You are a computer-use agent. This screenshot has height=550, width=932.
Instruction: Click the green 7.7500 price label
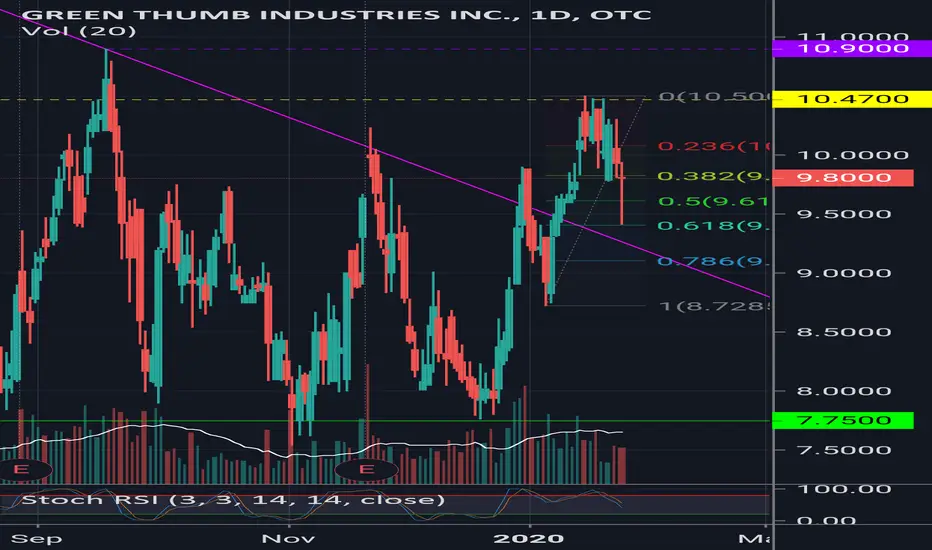click(843, 420)
